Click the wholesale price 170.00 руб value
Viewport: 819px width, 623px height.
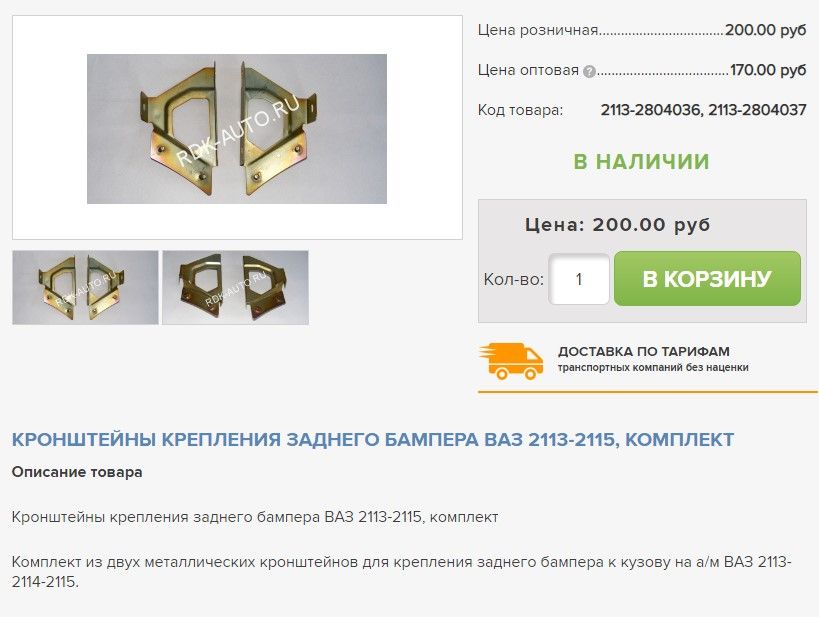click(768, 69)
